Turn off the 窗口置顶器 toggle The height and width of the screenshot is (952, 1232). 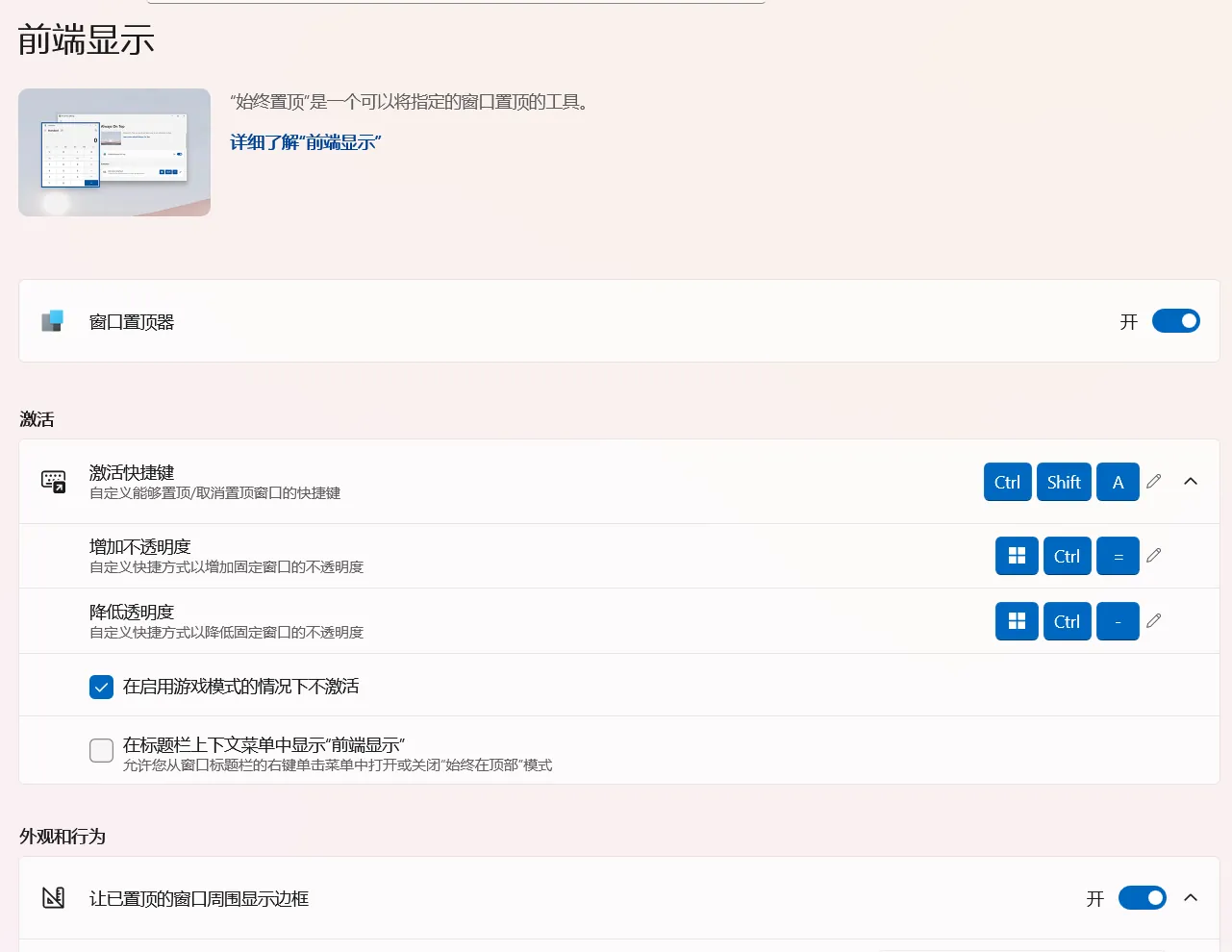coord(1175,321)
